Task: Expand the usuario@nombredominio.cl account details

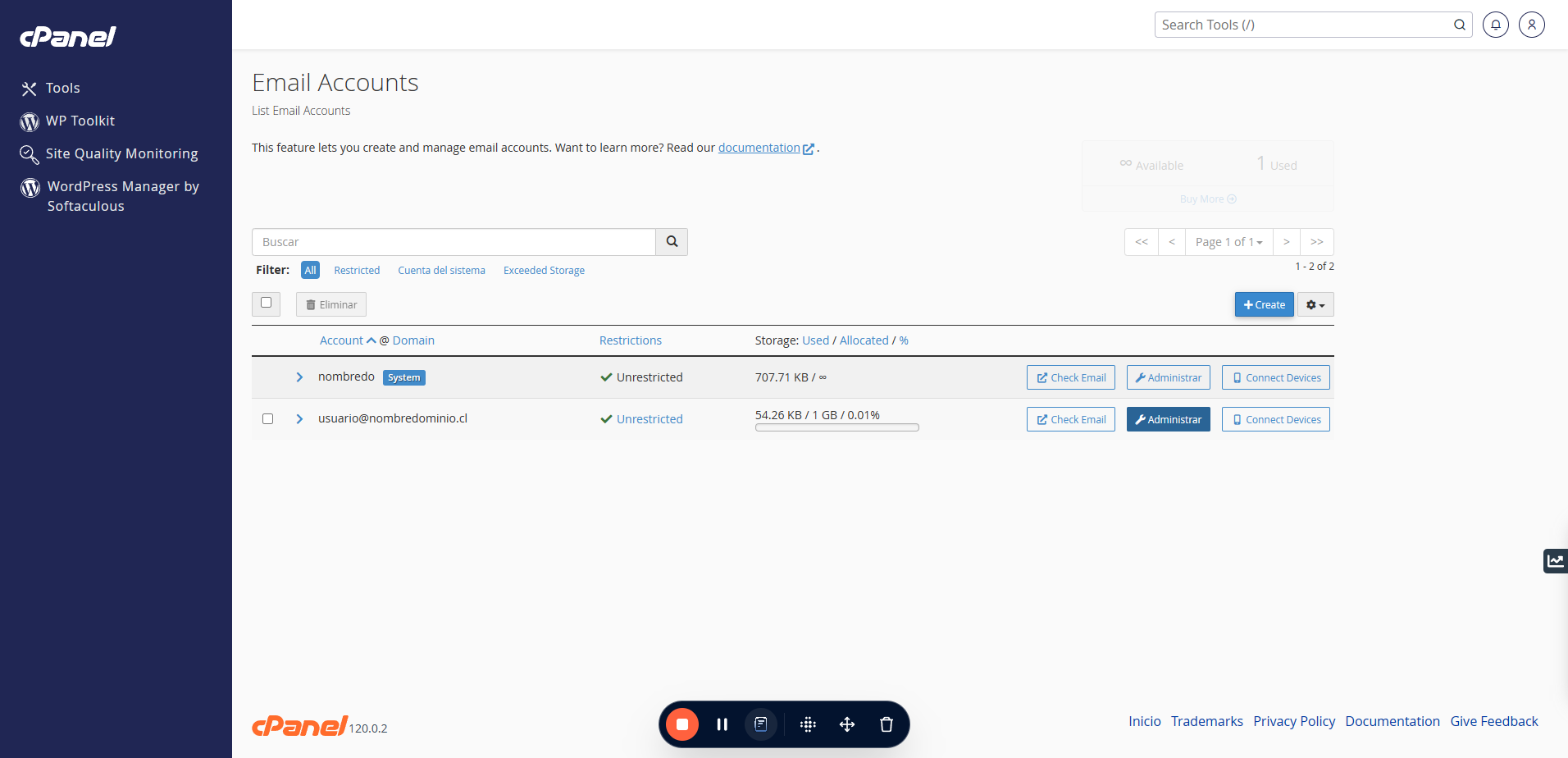Action: (x=299, y=419)
